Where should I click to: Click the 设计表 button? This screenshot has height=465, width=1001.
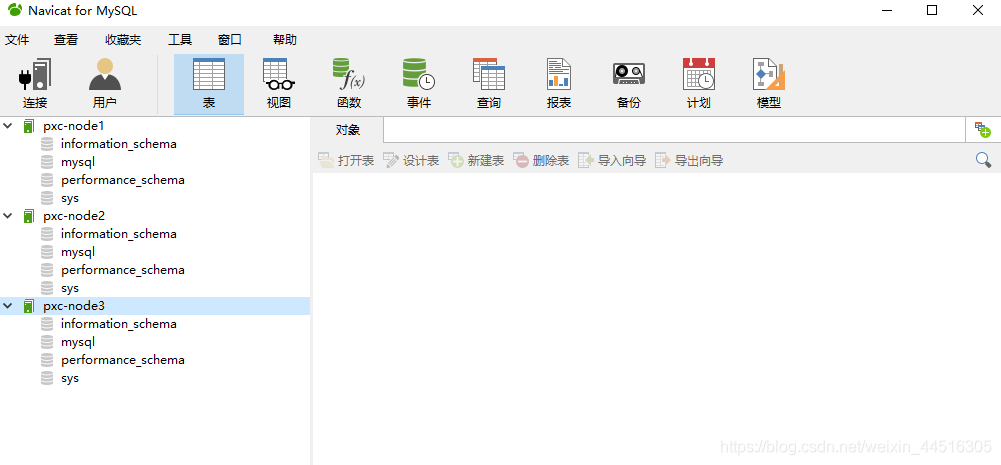[x=411, y=161]
